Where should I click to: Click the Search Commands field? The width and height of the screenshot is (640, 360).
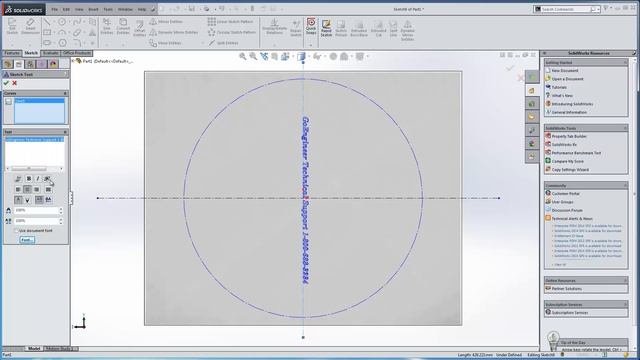pyautogui.click(x=566, y=9)
